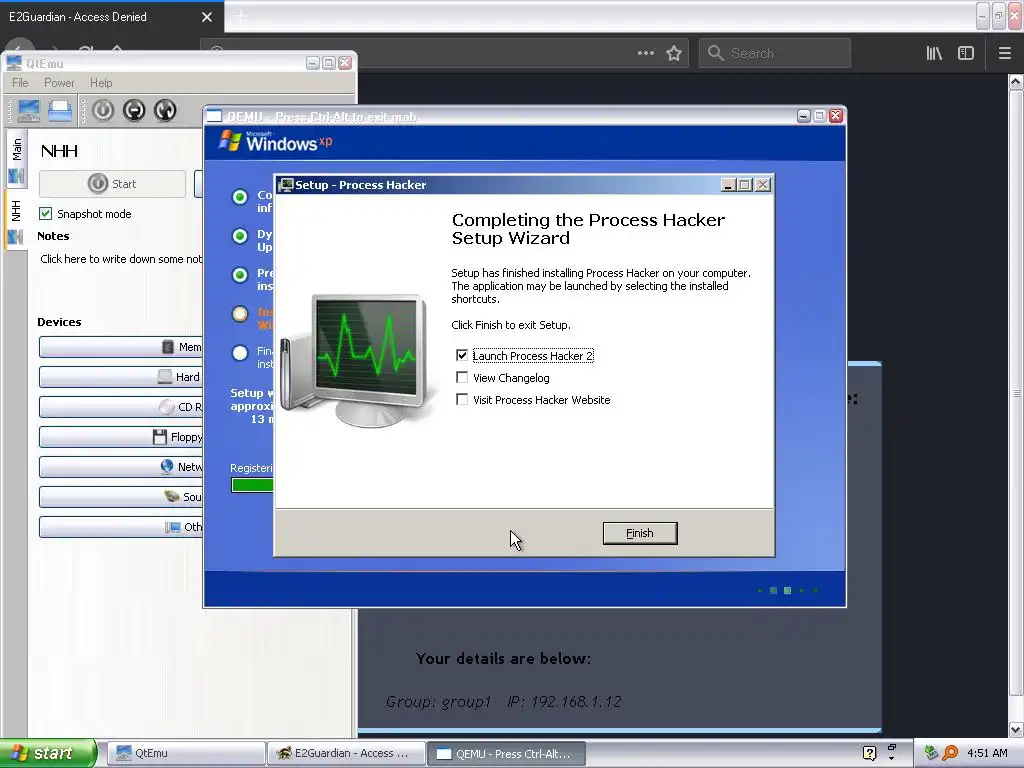Click the QEMU window title bar icon
The width and height of the screenshot is (1024, 768).
[x=214, y=116]
